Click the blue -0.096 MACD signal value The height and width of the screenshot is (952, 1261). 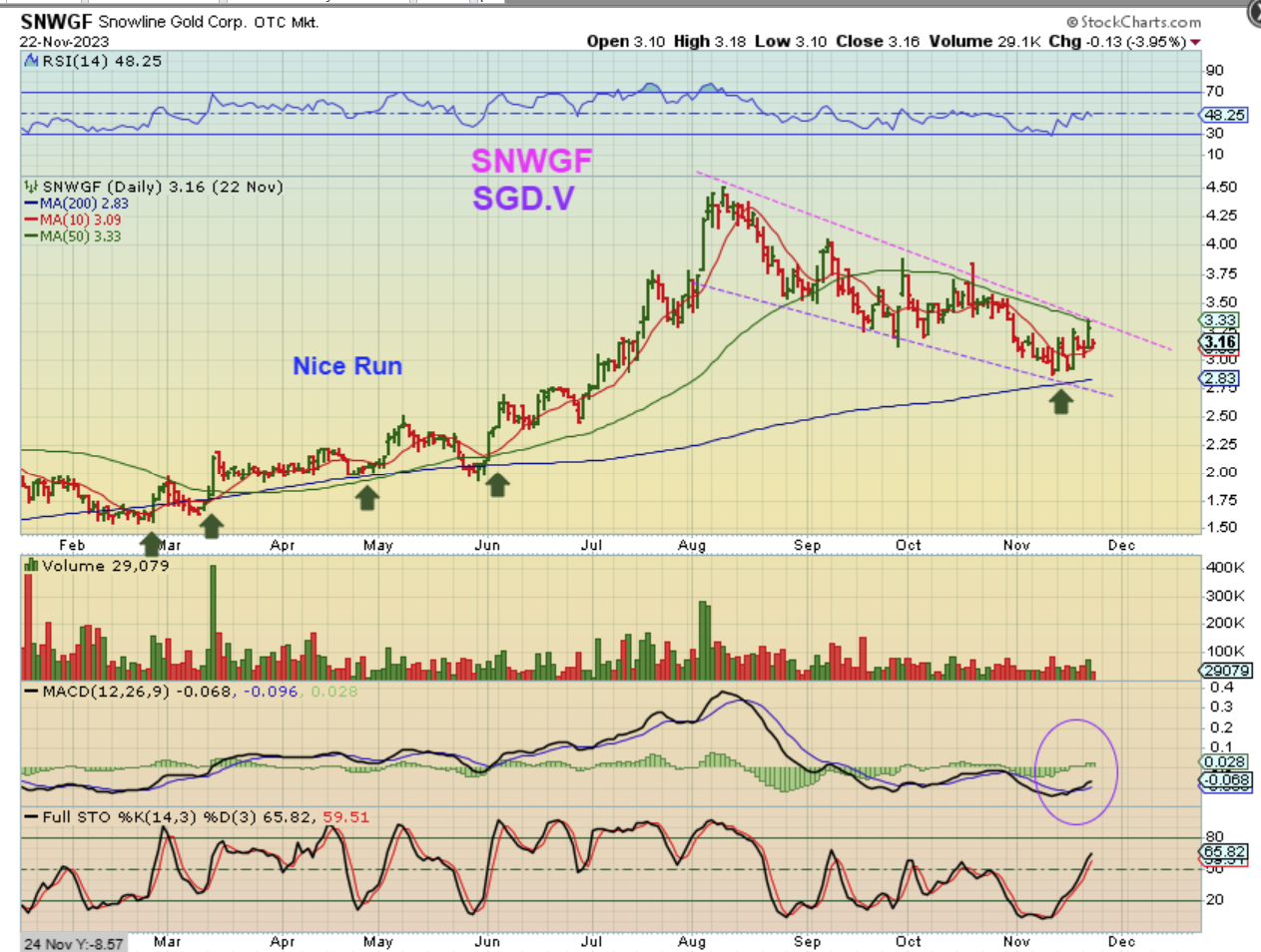coord(270,692)
